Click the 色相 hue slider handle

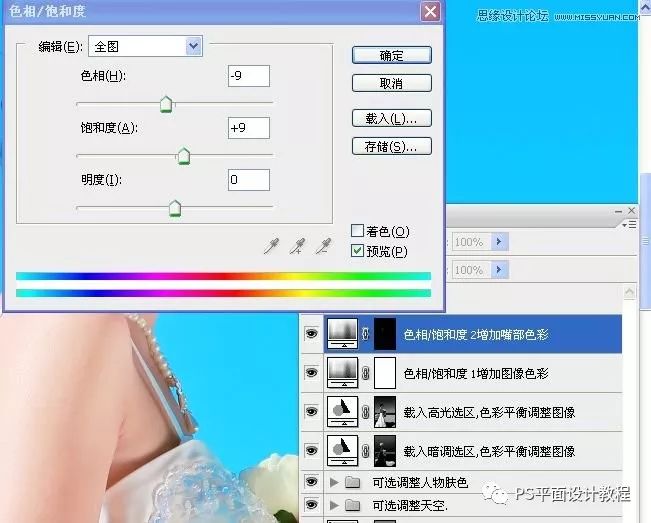166,104
